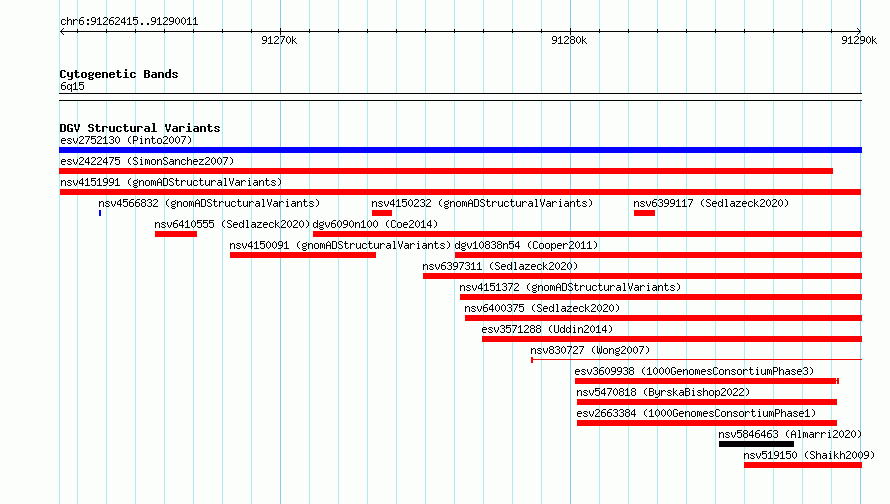Select nsv6410555 (Sedlazeck2020) label
The height and width of the screenshot is (504, 890).
click(x=232, y=224)
